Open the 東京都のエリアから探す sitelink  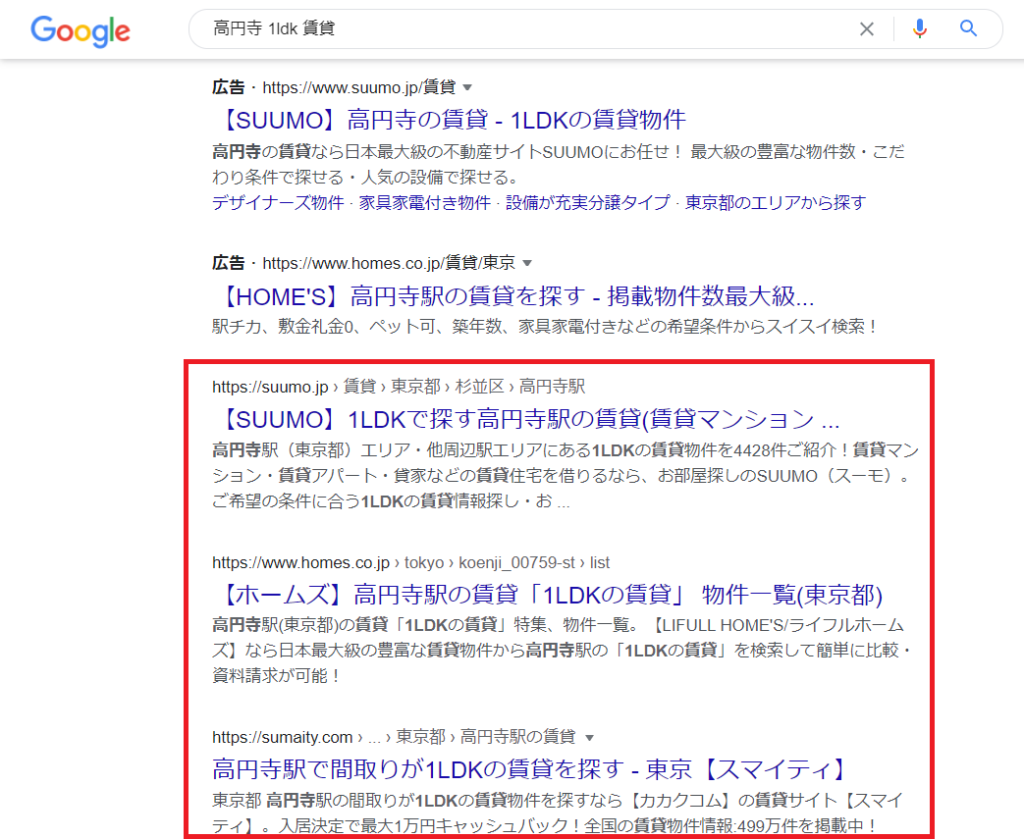775,203
